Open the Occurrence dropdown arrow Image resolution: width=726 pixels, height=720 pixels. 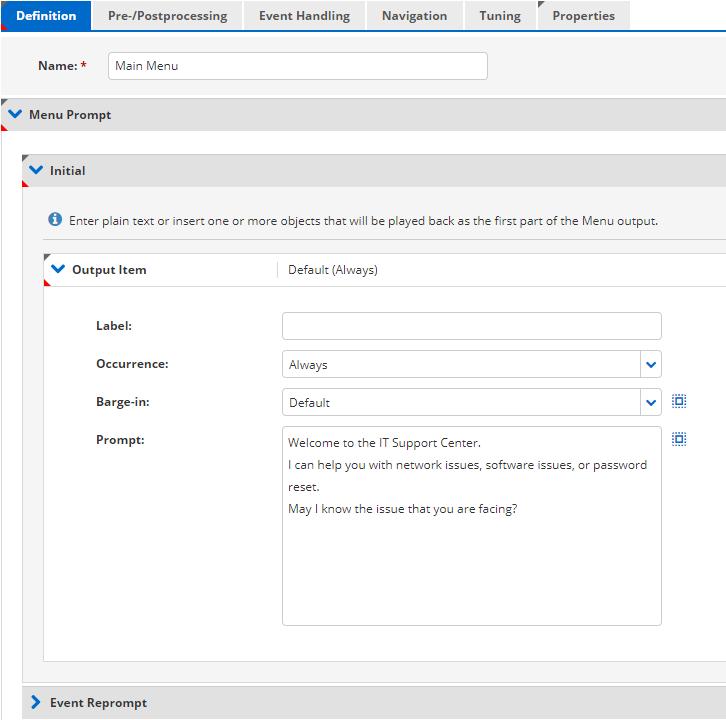tap(651, 365)
